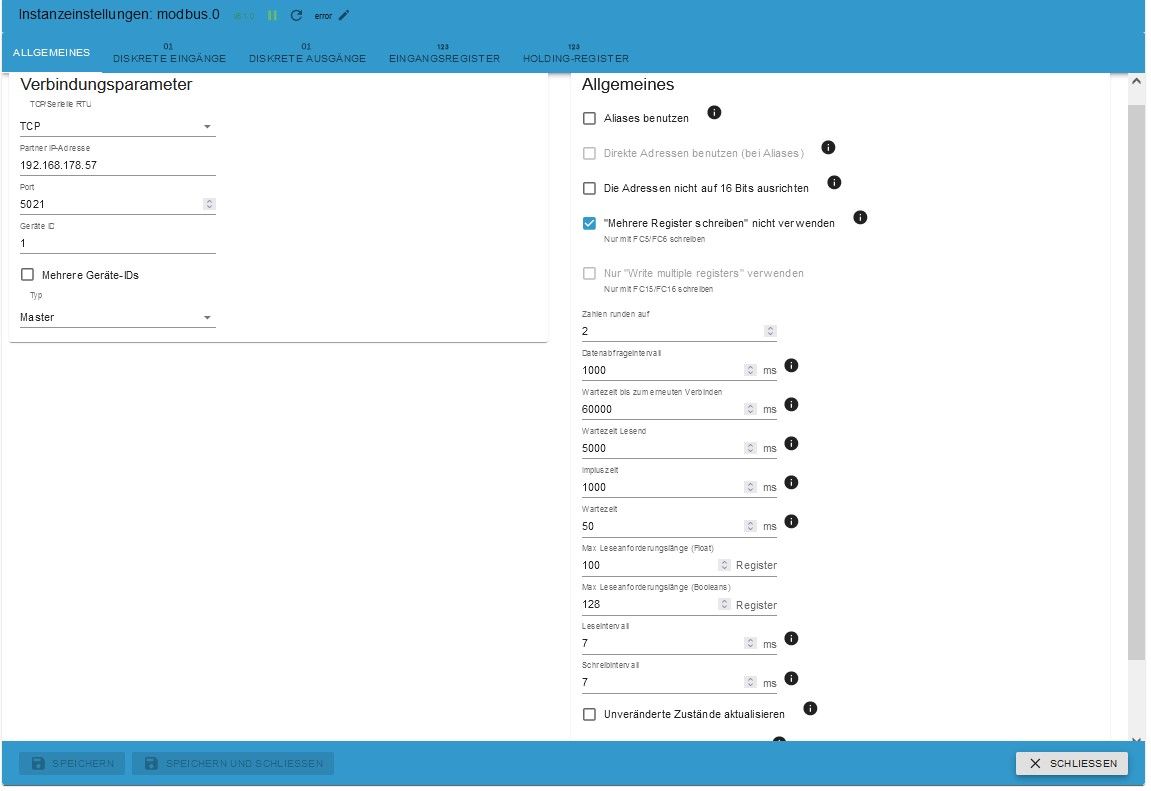Adjust reconnect wait 60000 stepper arrows
Viewport: 1151px width, 791px height.
pyautogui.click(x=750, y=409)
